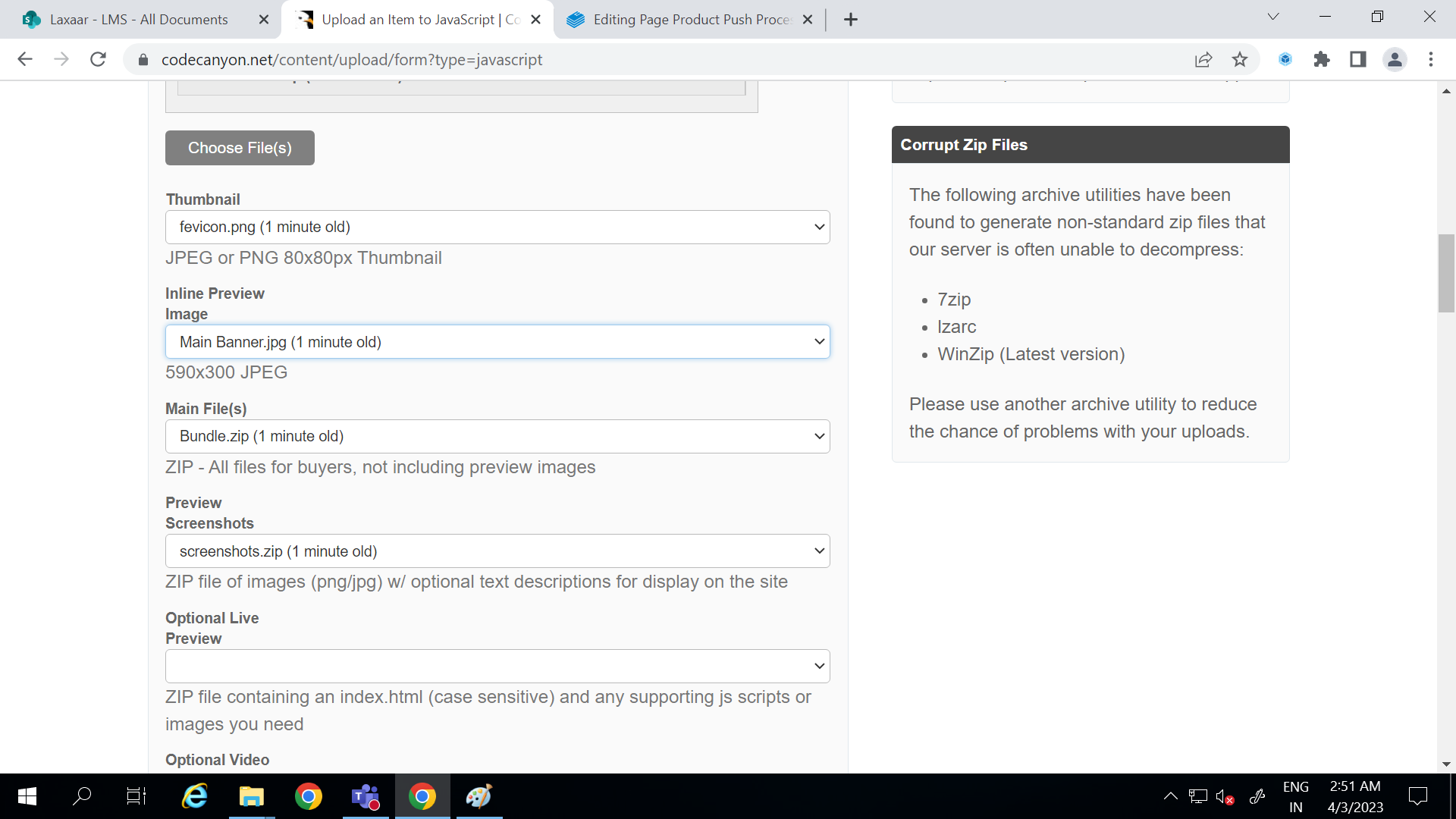This screenshot has height=819, width=1456.
Task: Open the tab search chevron
Action: [x=1273, y=17]
